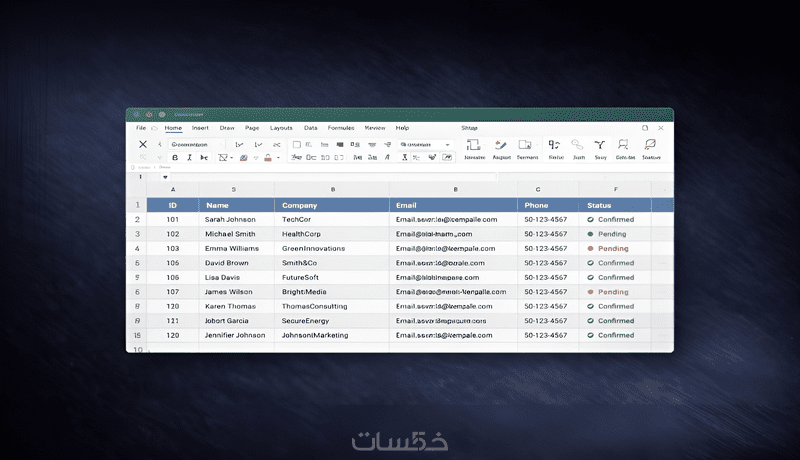800x460 pixels.
Task: Click the green Pending dot in Michael Smith row
Action: click(590, 234)
